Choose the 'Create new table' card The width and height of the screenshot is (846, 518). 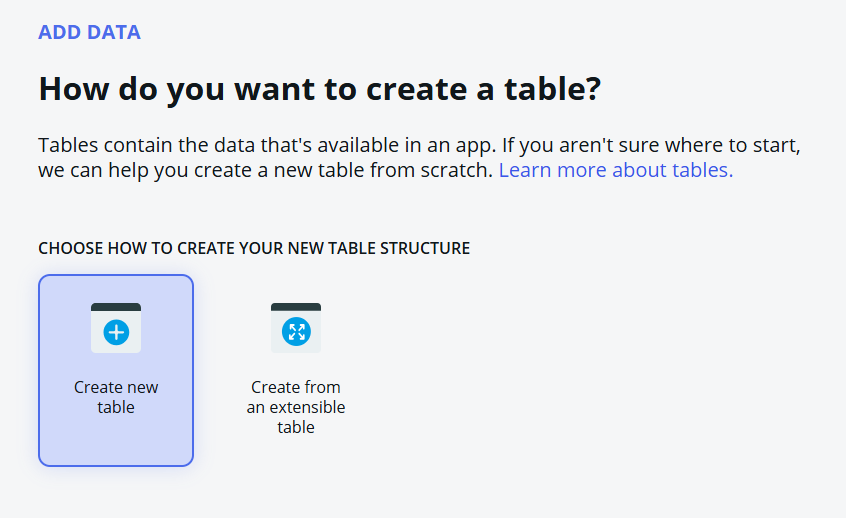pos(116,370)
